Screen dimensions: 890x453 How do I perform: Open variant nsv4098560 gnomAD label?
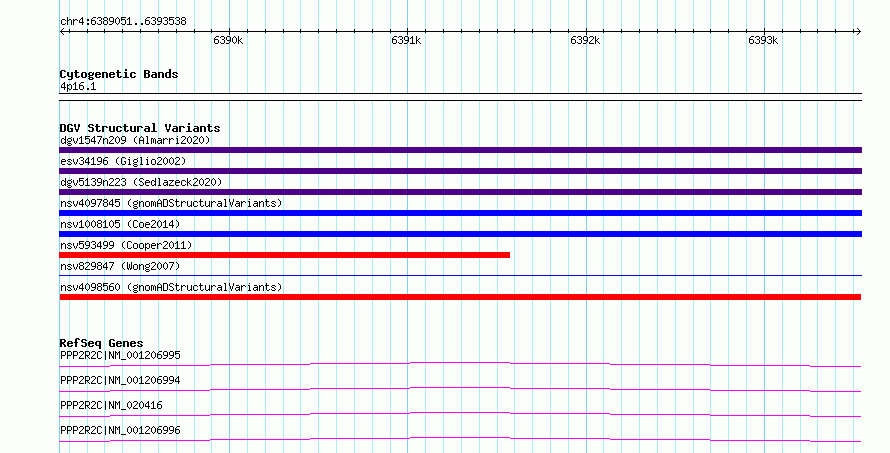(x=171, y=287)
